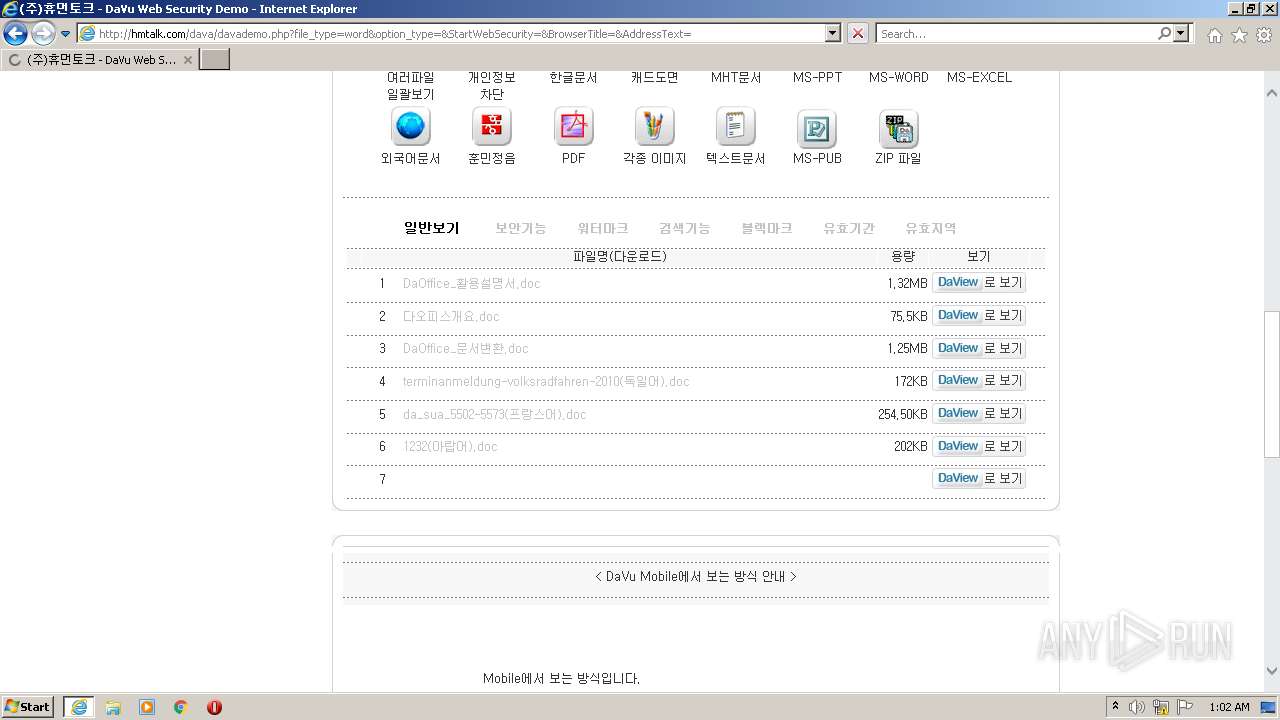Open Internet Explorer in the taskbar
1280x720 pixels.
[79, 707]
